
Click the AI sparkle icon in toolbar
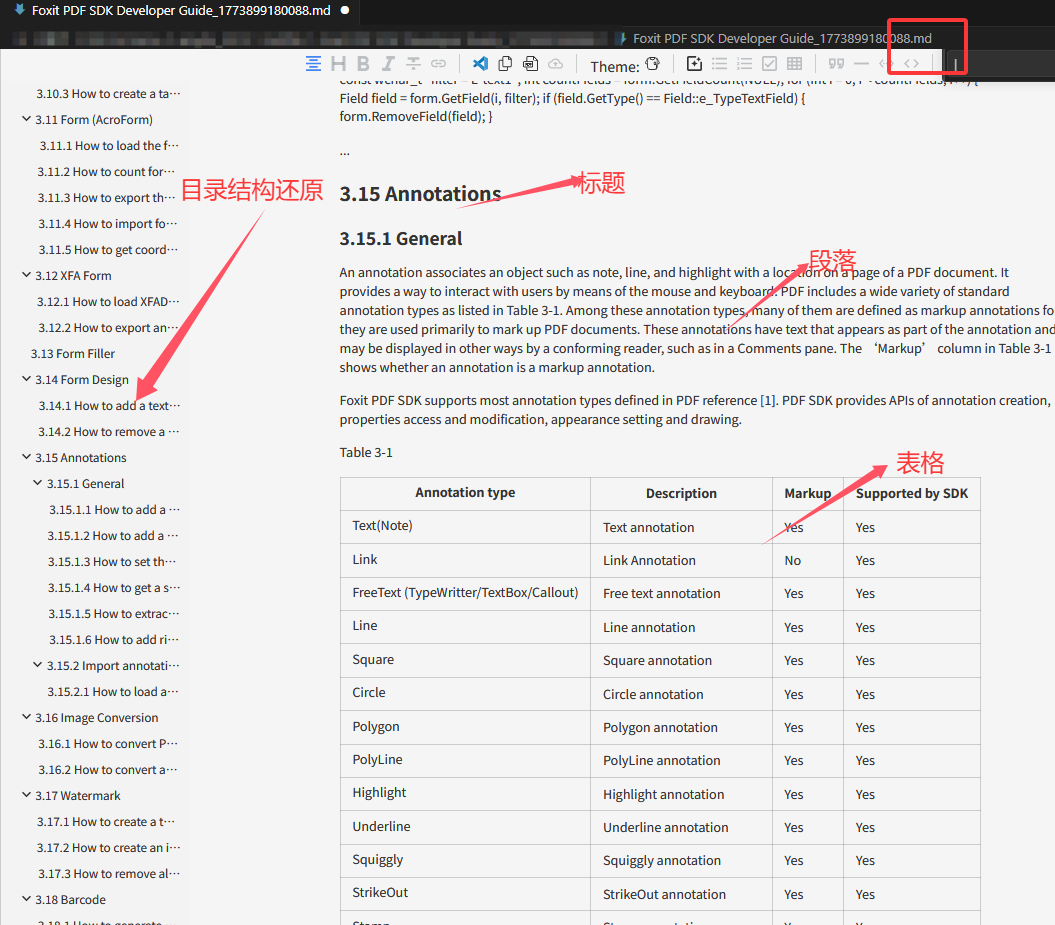pos(694,64)
